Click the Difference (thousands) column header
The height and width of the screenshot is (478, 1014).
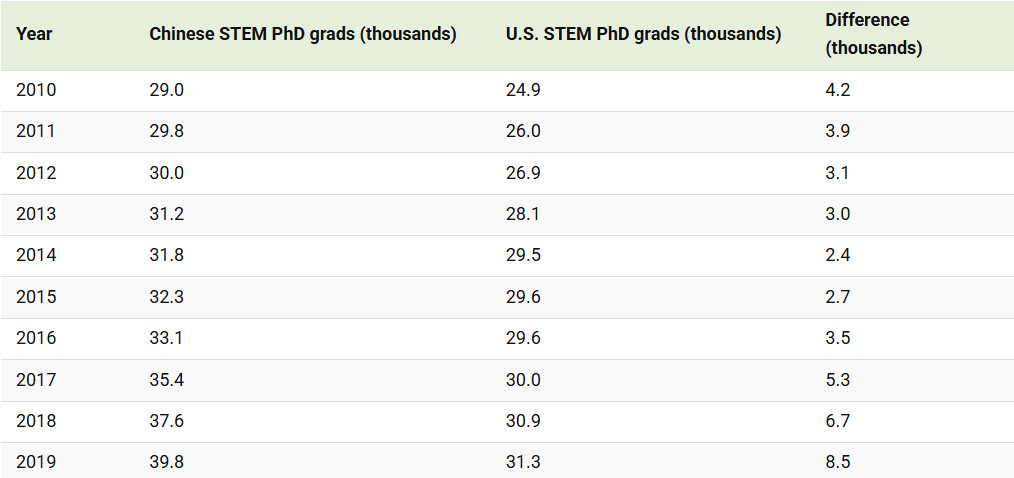873,34
